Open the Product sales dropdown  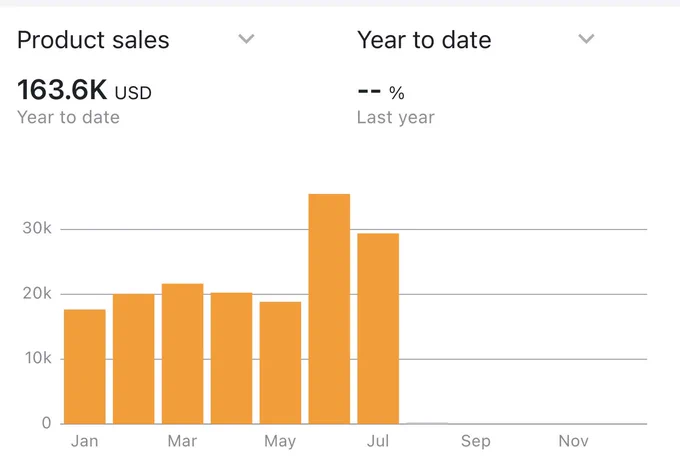[x=136, y=40]
